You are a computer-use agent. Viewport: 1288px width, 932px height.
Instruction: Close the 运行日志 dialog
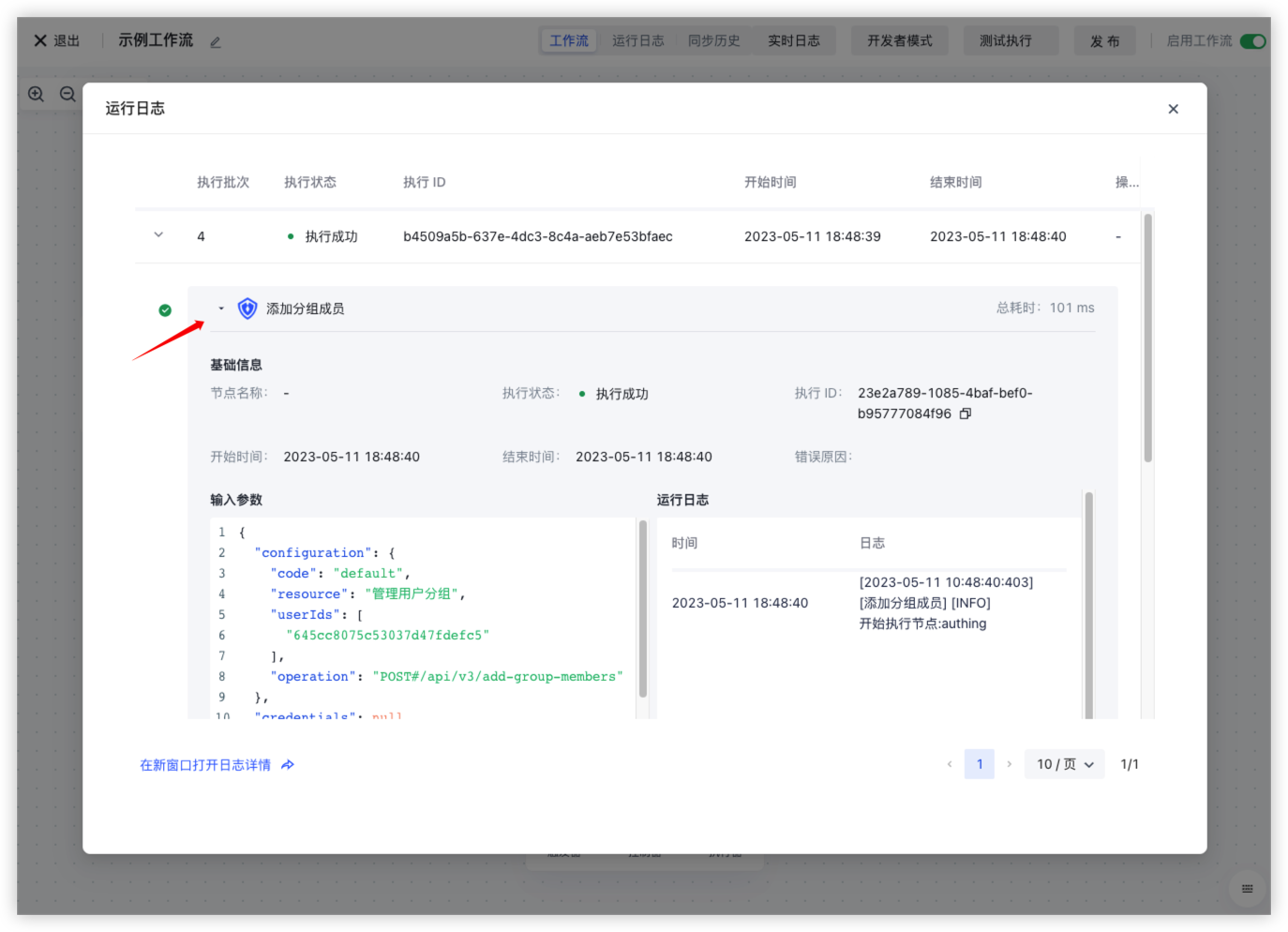coord(1173,109)
